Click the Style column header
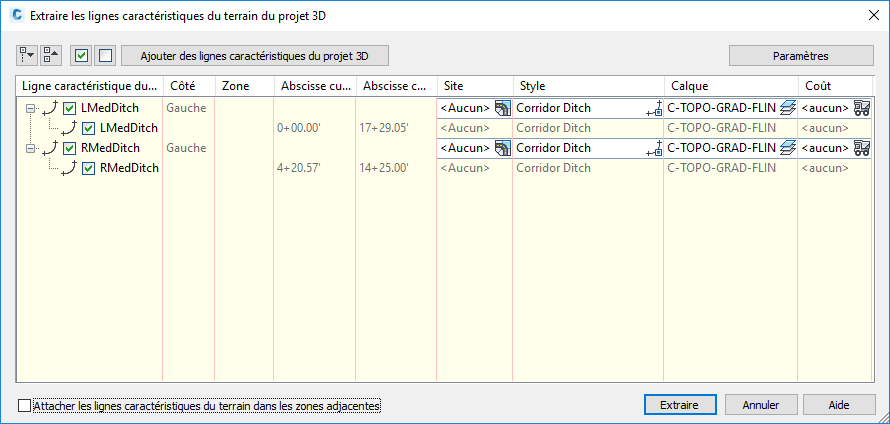This screenshot has height=424, width=890. pyautogui.click(x=588, y=86)
